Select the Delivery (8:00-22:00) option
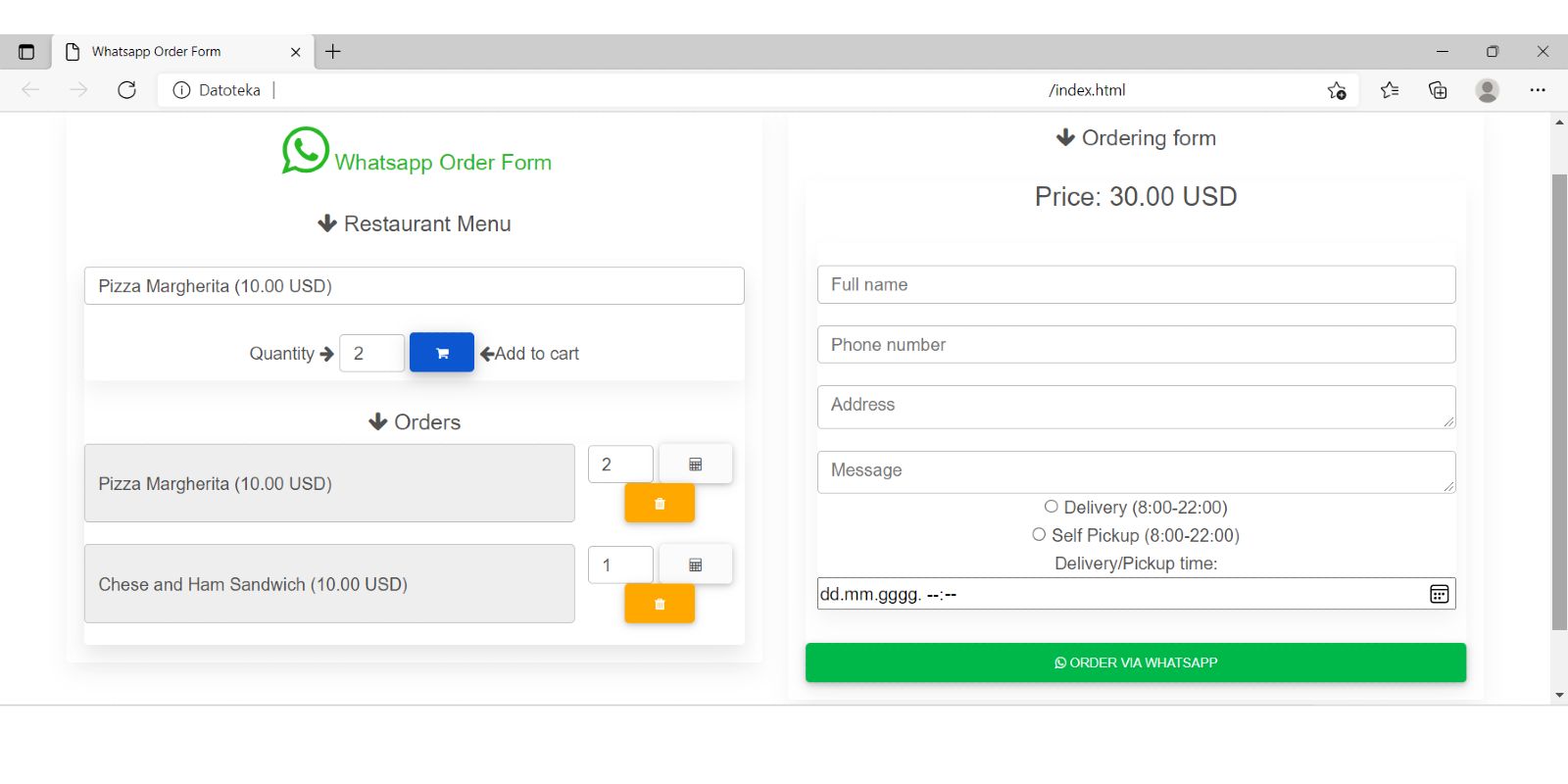 (1052, 507)
